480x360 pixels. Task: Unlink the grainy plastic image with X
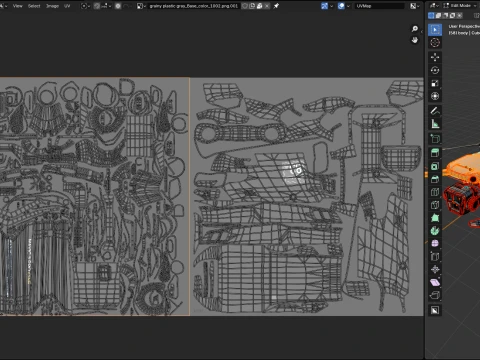coord(267,6)
